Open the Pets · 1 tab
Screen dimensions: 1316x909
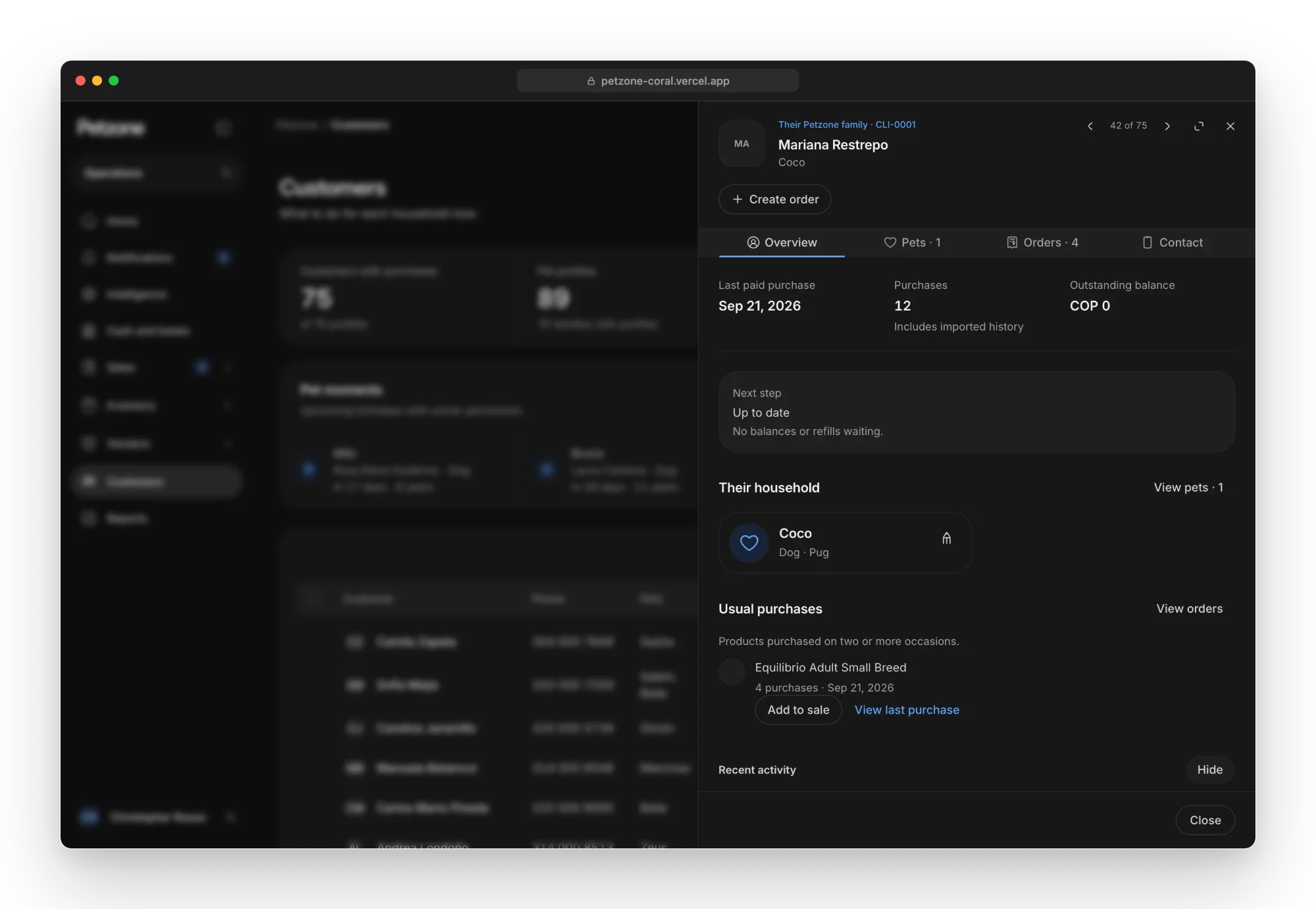(x=912, y=242)
